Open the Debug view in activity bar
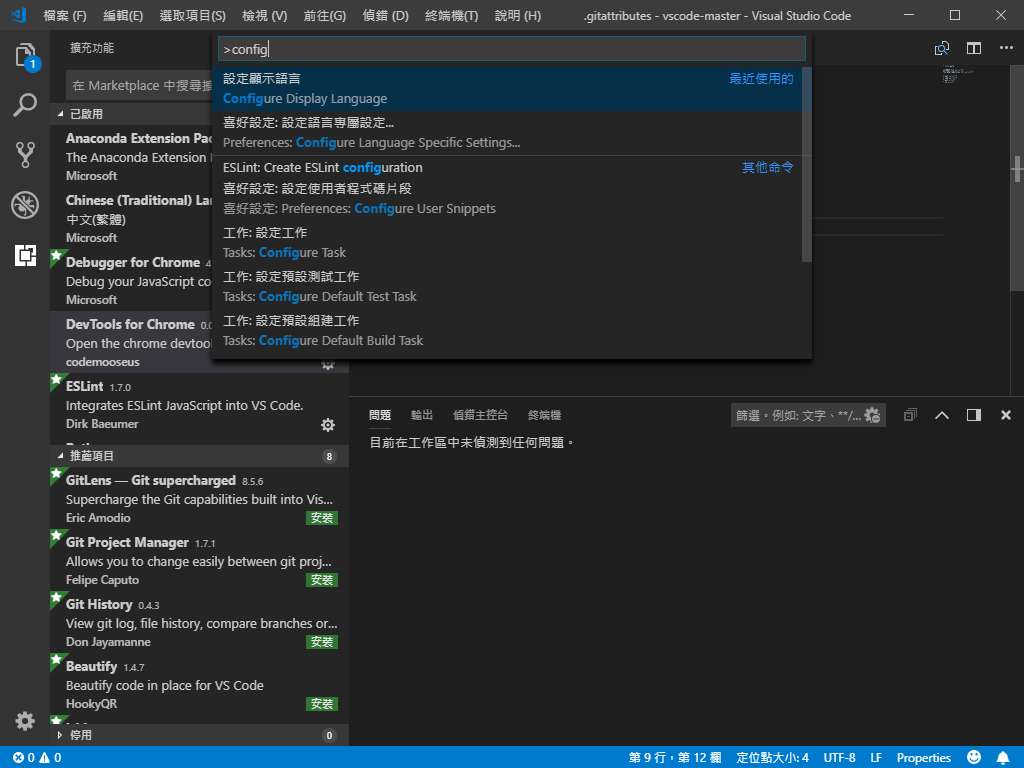Image resolution: width=1024 pixels, height=768 pixels. (25, 205)
